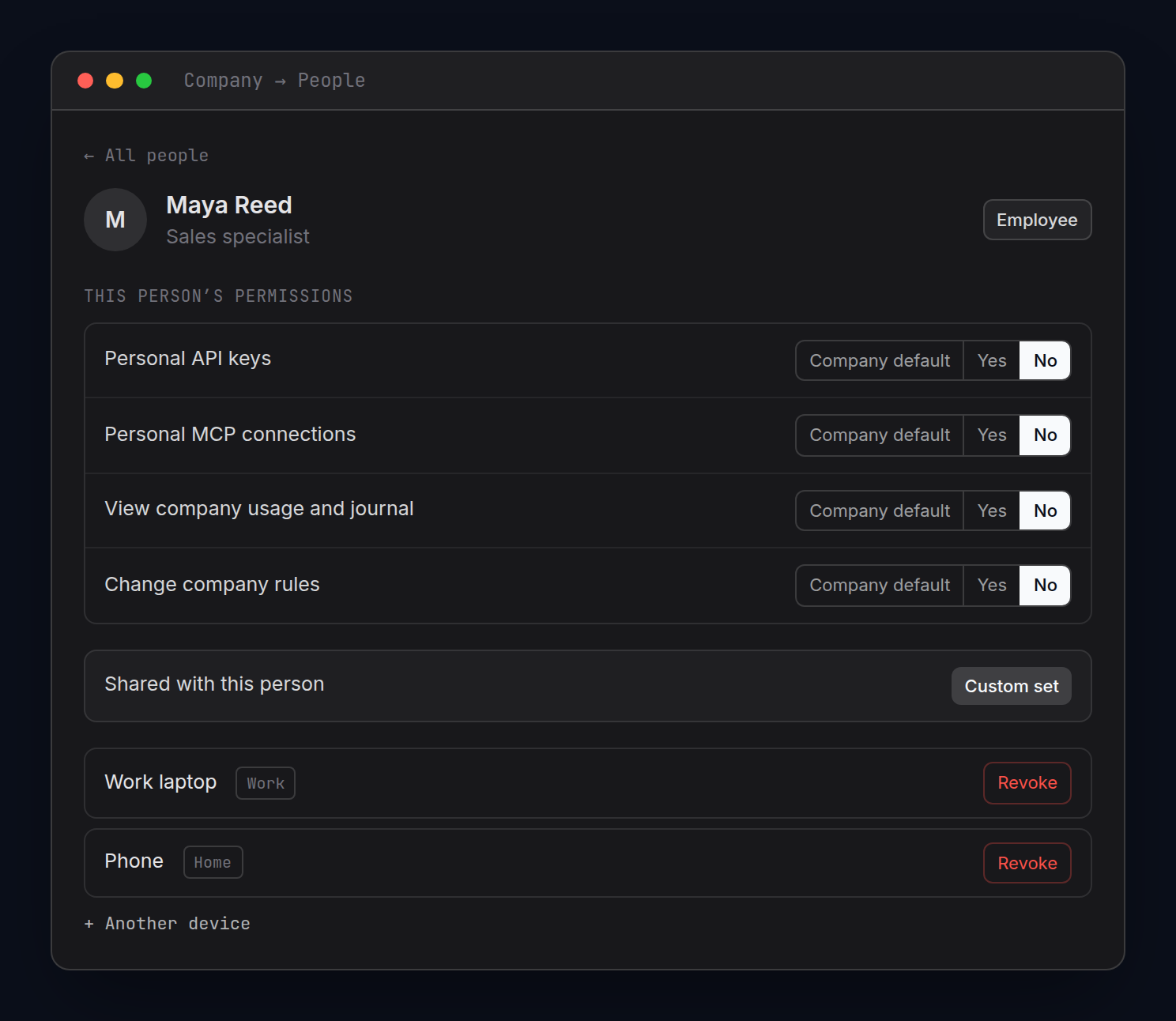This screenshot has width=1176, height=1021.
Task: Click the Personal API keys label
Action: [x=187, y=359]
